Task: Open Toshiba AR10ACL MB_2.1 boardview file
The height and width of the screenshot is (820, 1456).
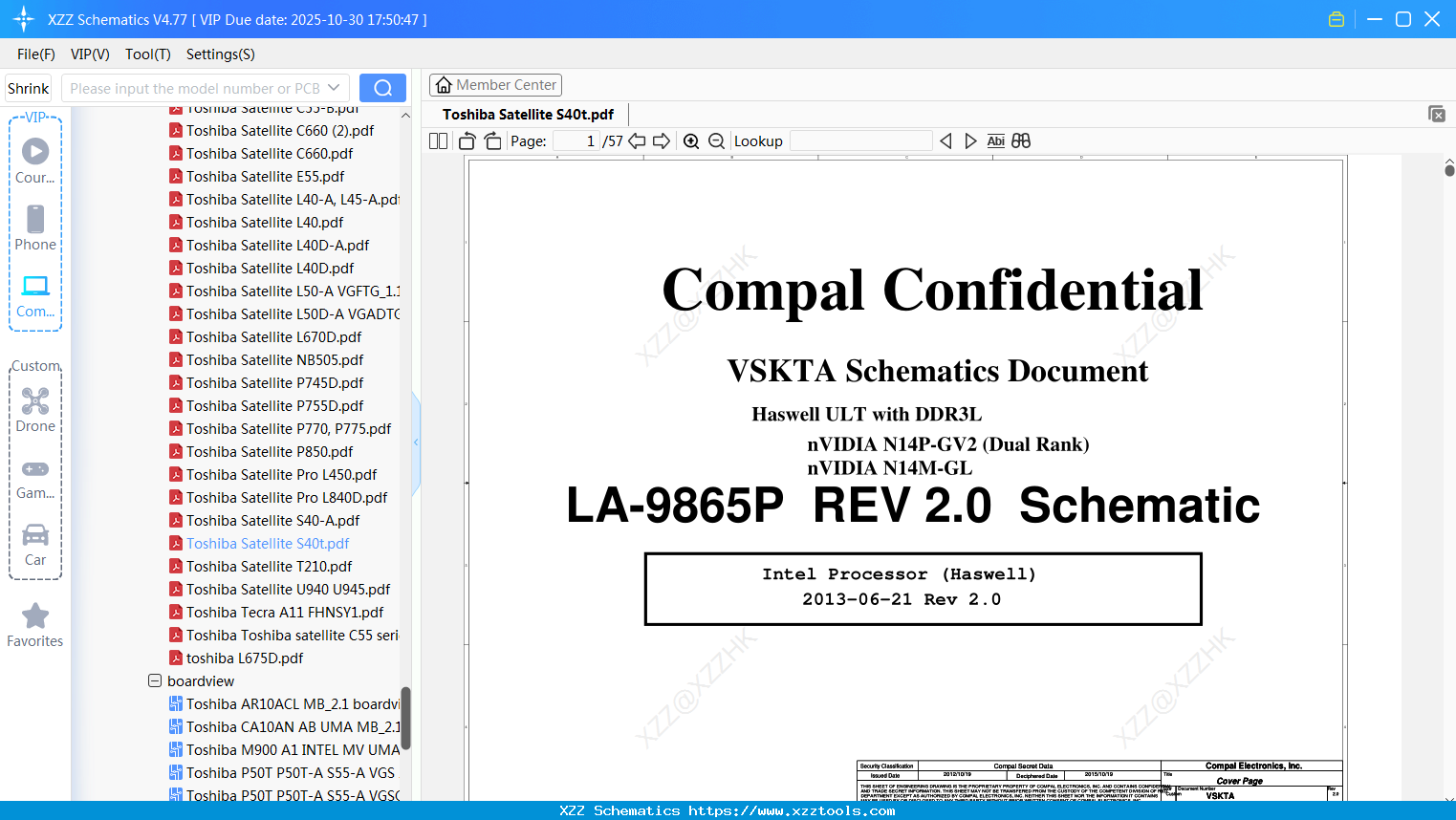Action: [293, 703]
